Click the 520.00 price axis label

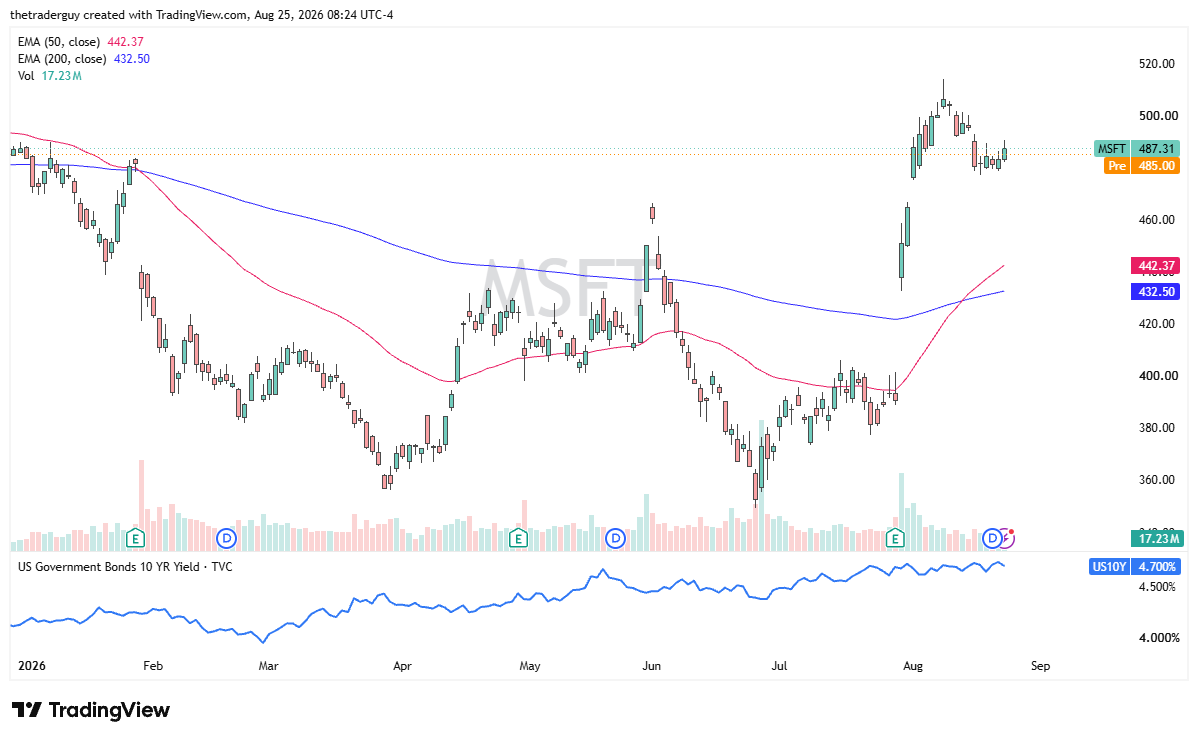[1157, 63]
